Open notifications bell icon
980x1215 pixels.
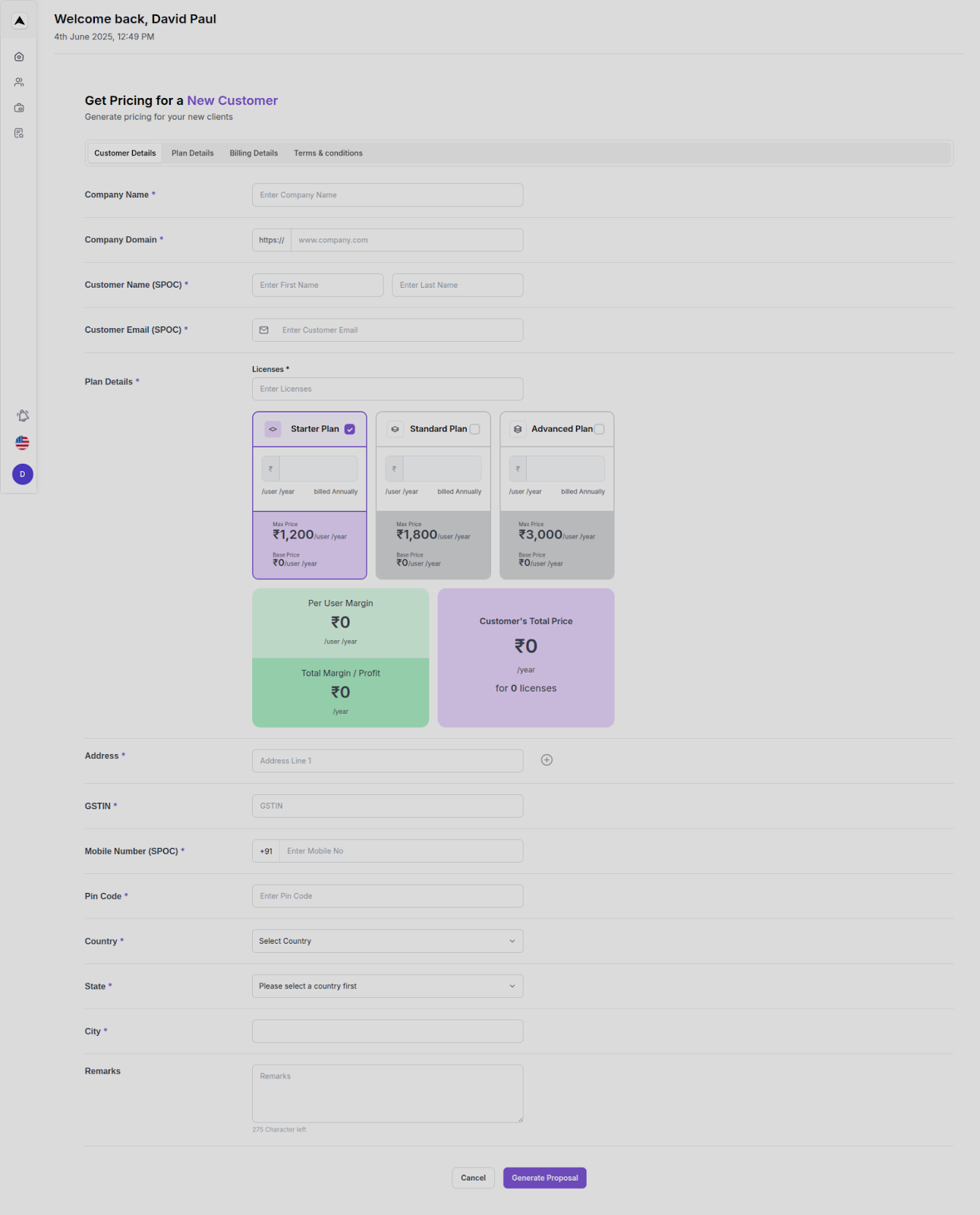23,415
